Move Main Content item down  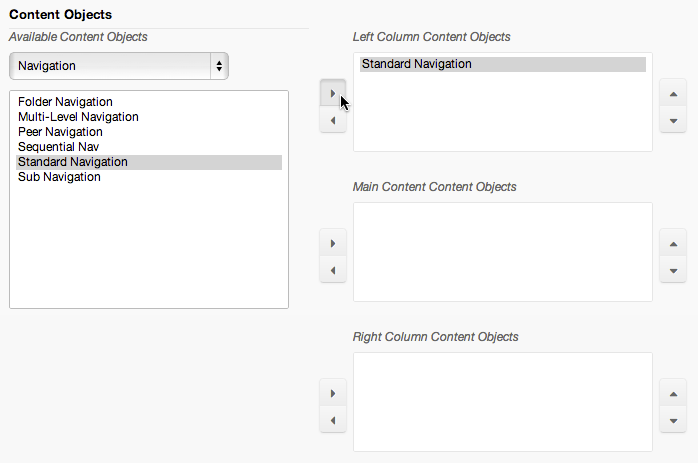click(x=673, y=270)
